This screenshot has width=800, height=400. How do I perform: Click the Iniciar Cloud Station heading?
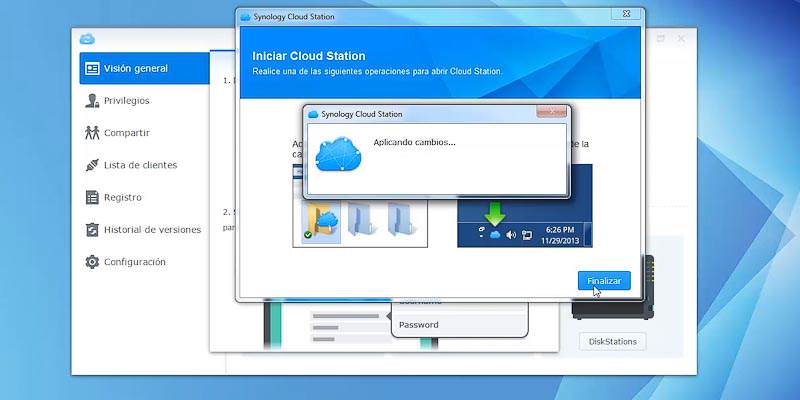click(309, 56)
